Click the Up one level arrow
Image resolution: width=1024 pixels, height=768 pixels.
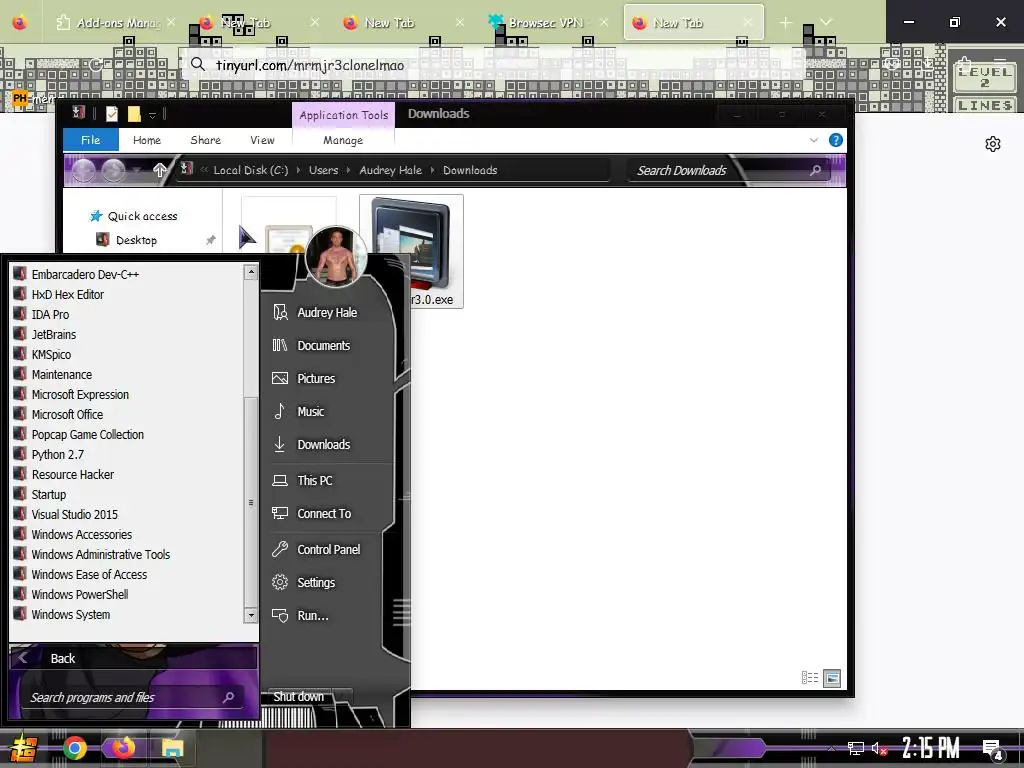coord(159,170)
